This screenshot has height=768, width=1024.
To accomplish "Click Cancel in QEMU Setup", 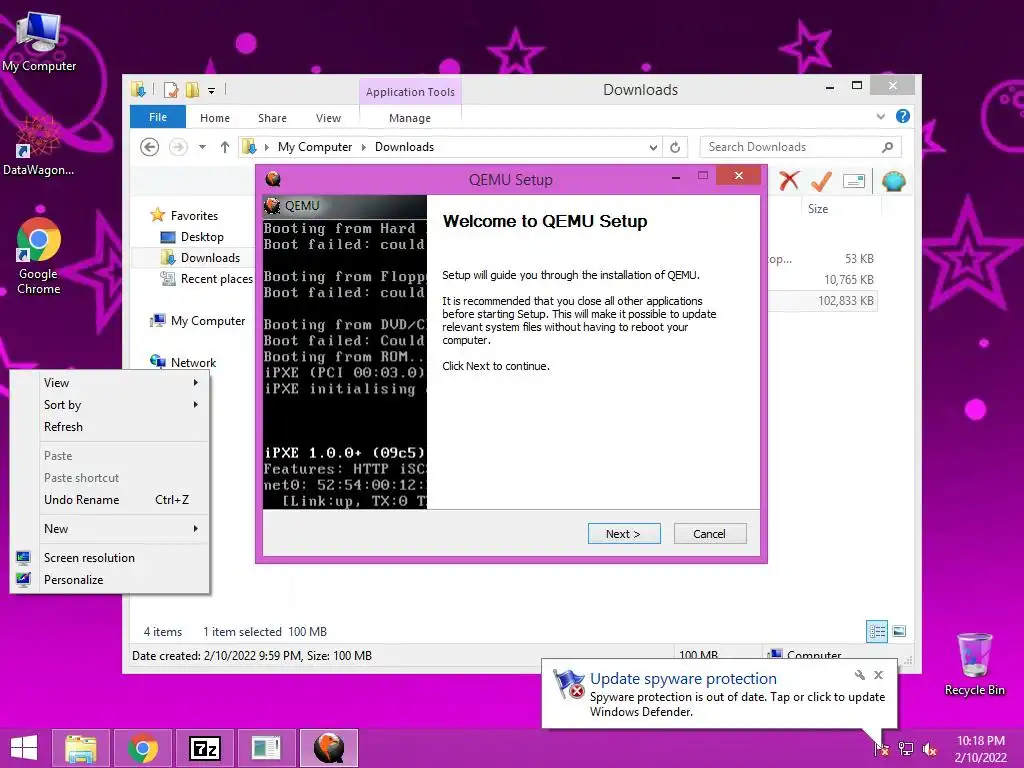I will click(710, 534).
